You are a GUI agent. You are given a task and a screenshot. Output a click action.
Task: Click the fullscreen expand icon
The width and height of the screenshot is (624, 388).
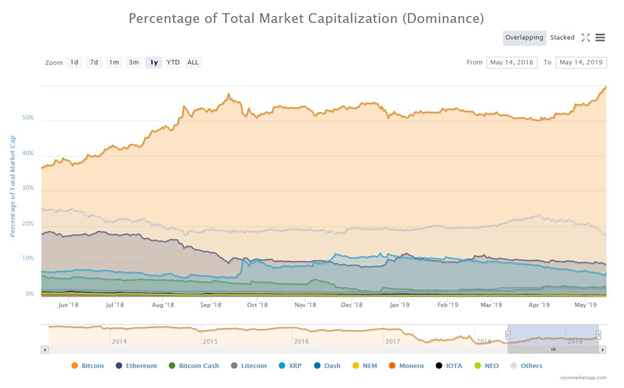point(585,37)
